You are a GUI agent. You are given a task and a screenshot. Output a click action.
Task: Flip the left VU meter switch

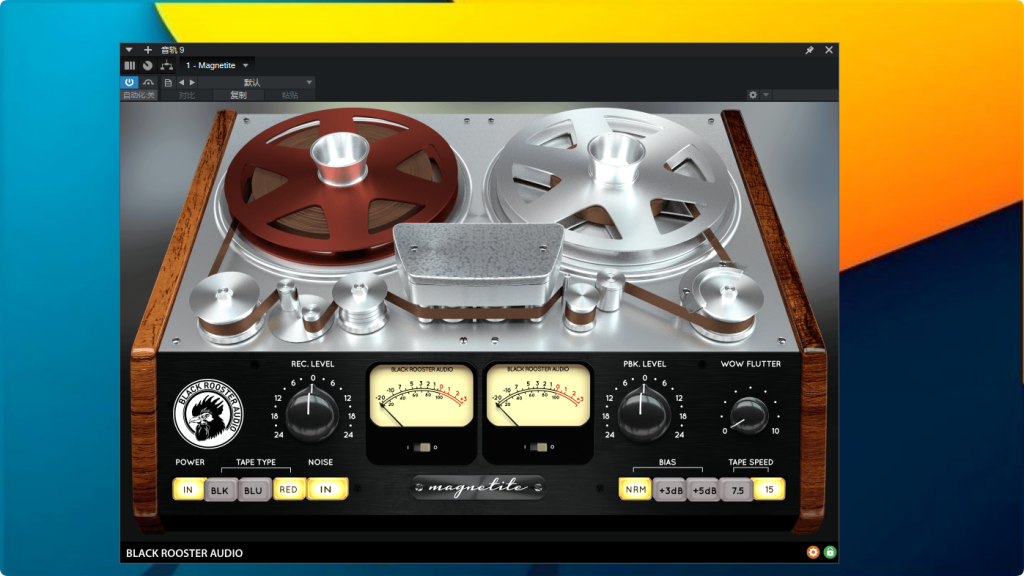(422, 447)
